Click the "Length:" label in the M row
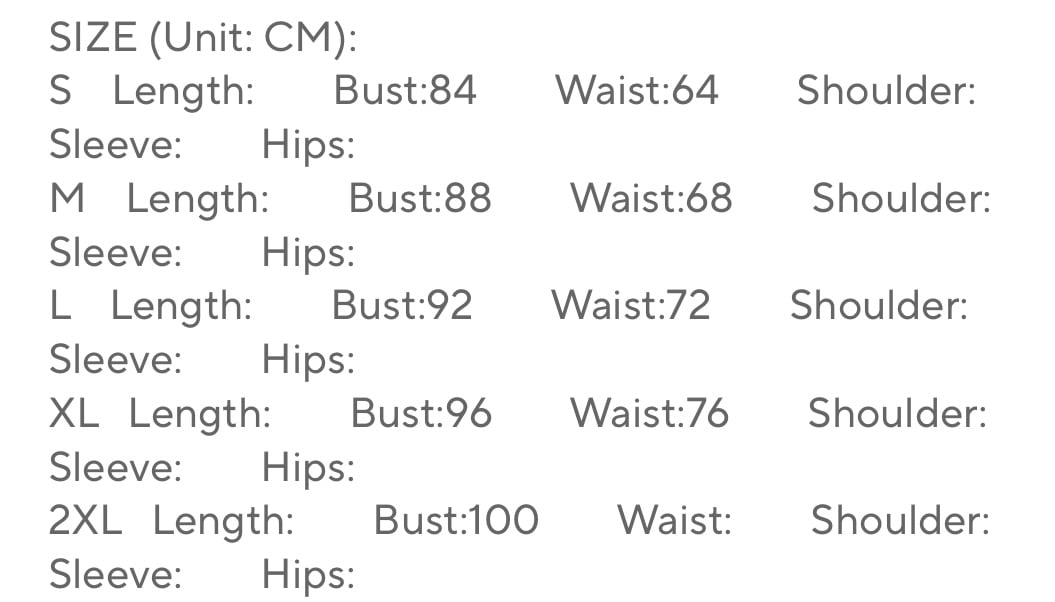 point(198,198)
